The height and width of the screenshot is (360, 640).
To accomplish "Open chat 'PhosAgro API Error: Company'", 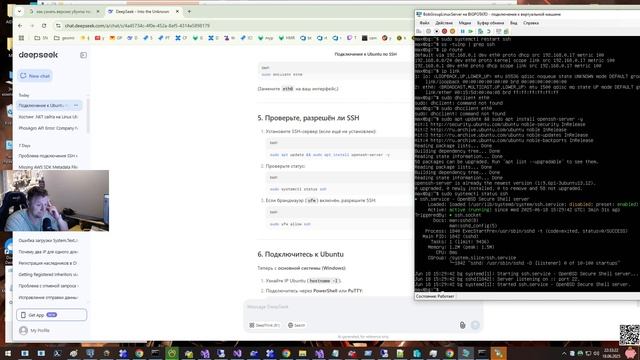I will (x=48, y=128).
